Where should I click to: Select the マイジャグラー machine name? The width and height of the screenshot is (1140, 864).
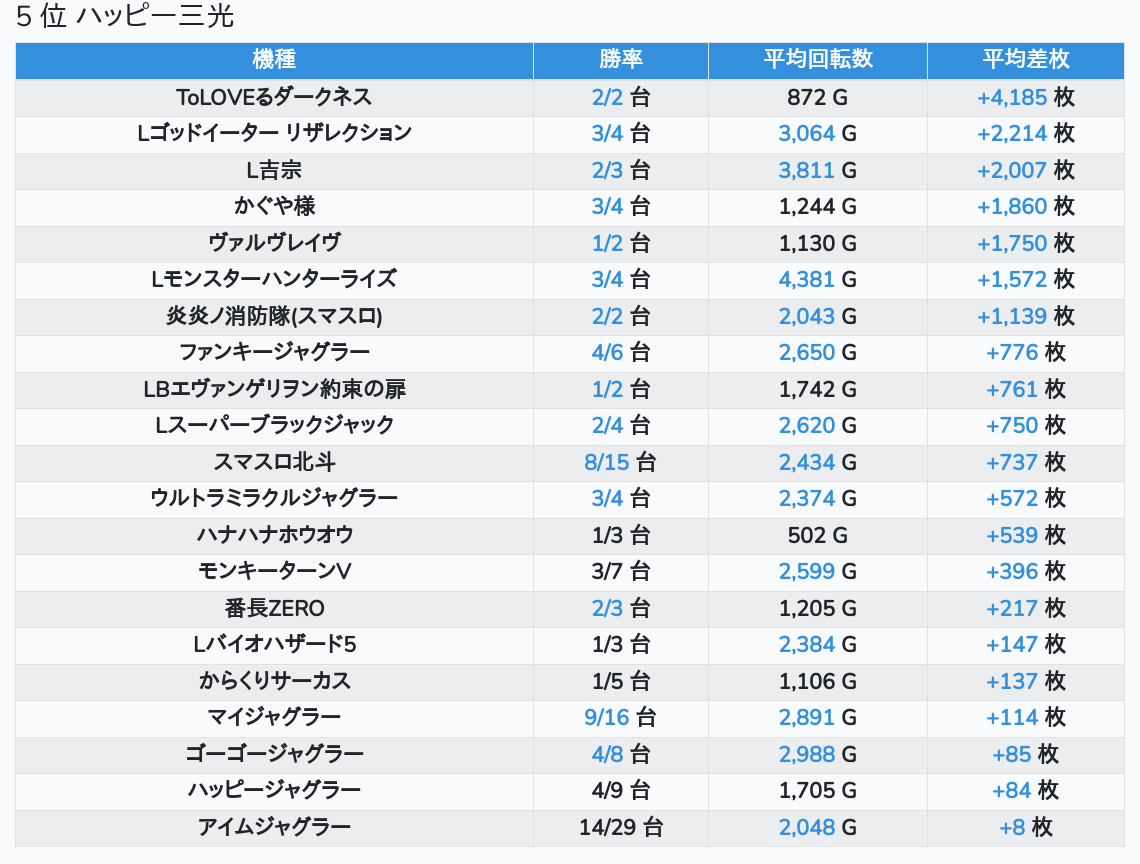click(x=274, y=718)
